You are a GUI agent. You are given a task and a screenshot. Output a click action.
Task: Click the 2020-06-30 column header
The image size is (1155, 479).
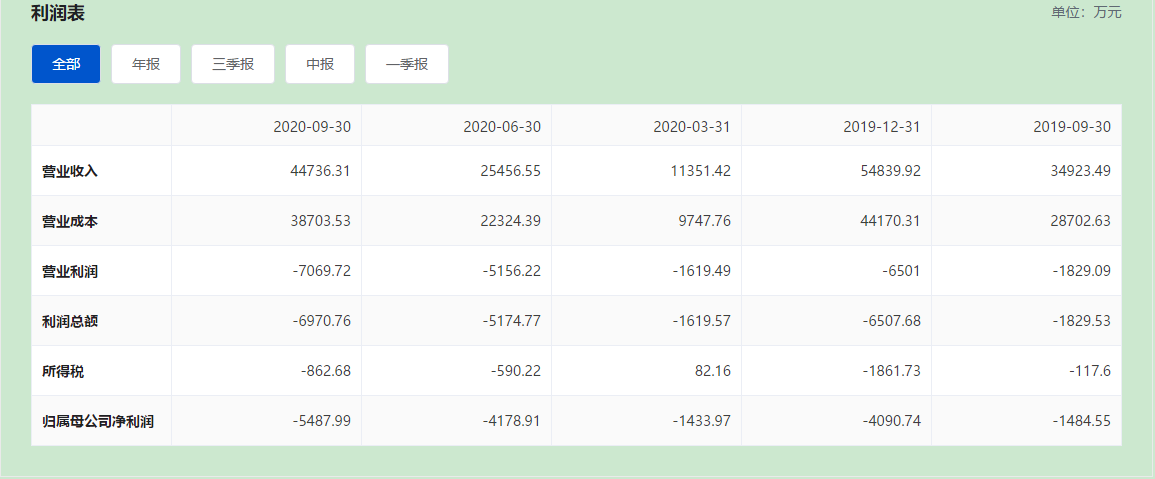(x=502, y=127)
